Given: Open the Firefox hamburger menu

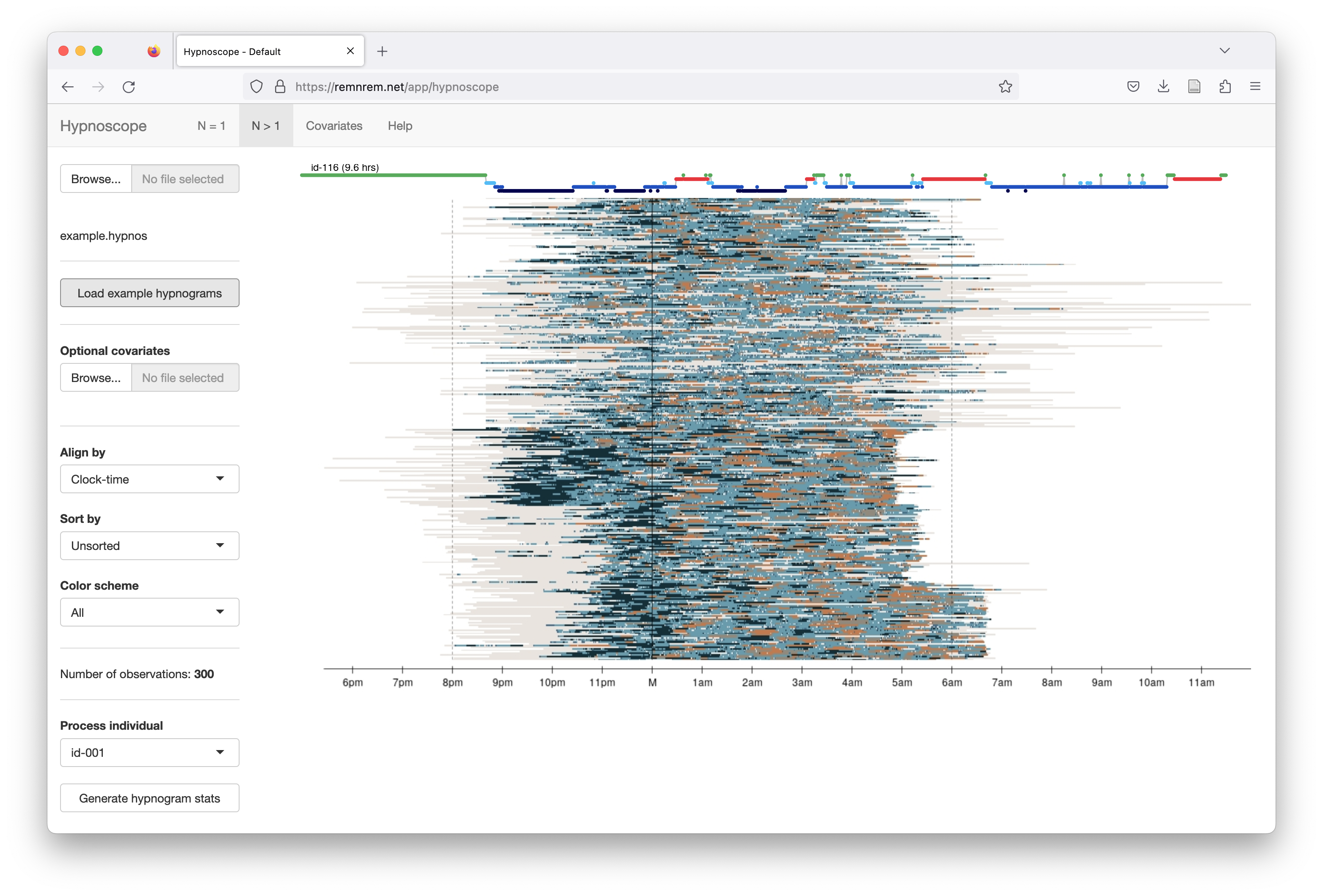Looking at the screenshot, I should click(1255, 86).
